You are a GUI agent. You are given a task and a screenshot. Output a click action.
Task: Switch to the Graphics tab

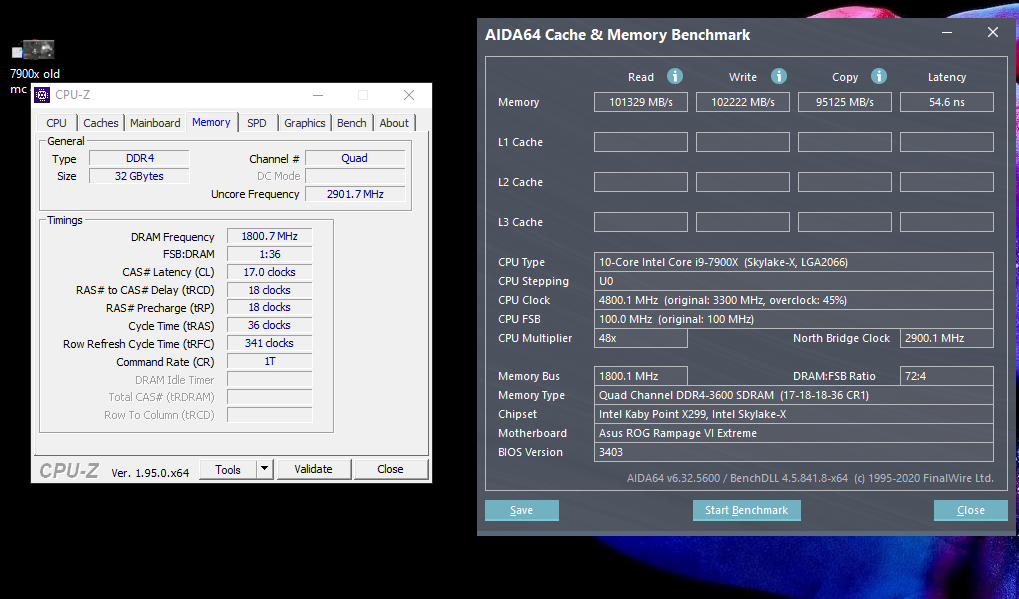(x=304, y=123)
